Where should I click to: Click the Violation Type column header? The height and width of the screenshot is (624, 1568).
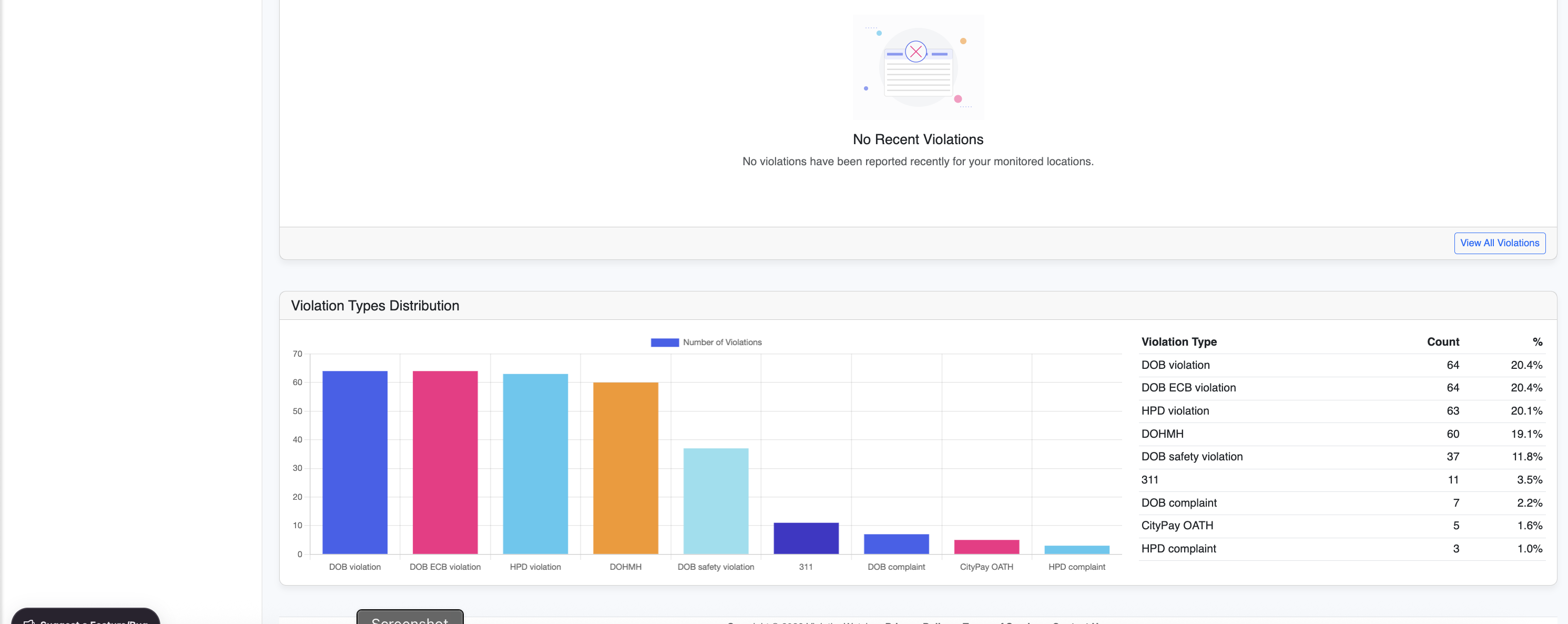pyautogui.click(x=1178, y=341)
